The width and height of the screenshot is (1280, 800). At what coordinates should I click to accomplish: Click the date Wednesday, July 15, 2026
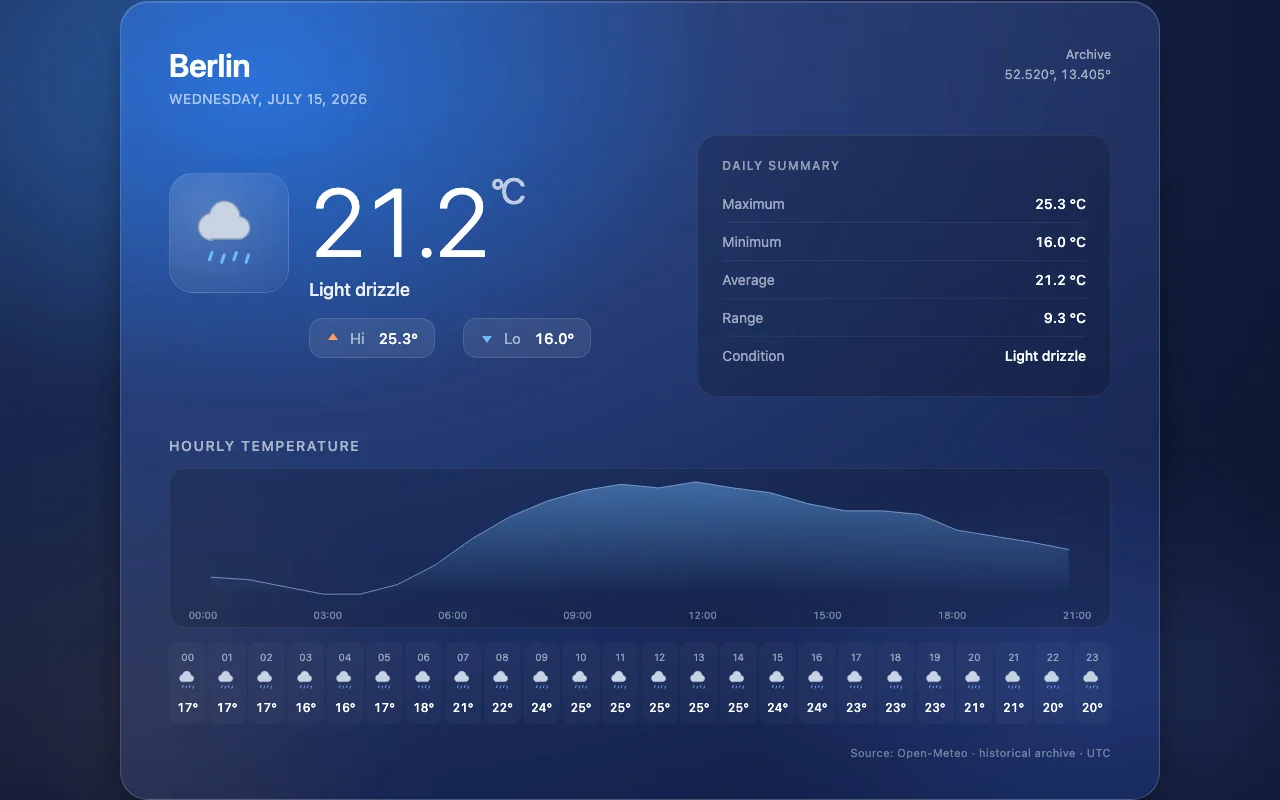coord(268,99)
